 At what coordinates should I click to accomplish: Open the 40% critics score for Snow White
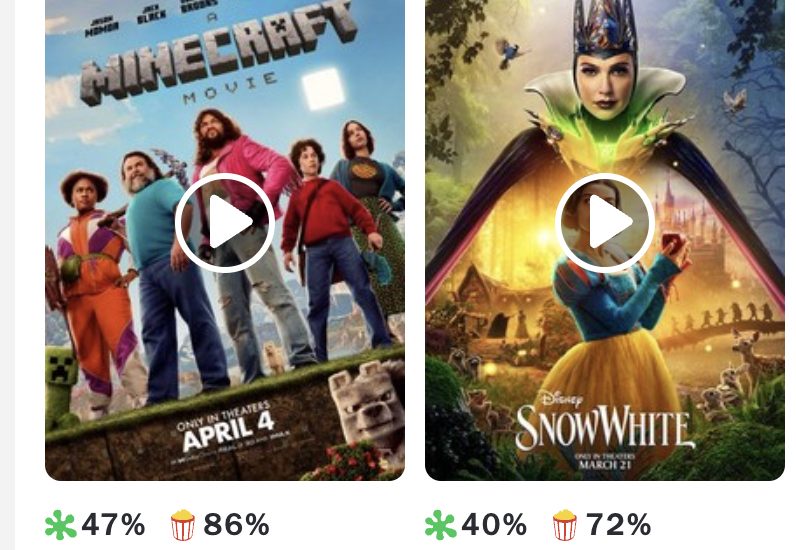(493, 525)
